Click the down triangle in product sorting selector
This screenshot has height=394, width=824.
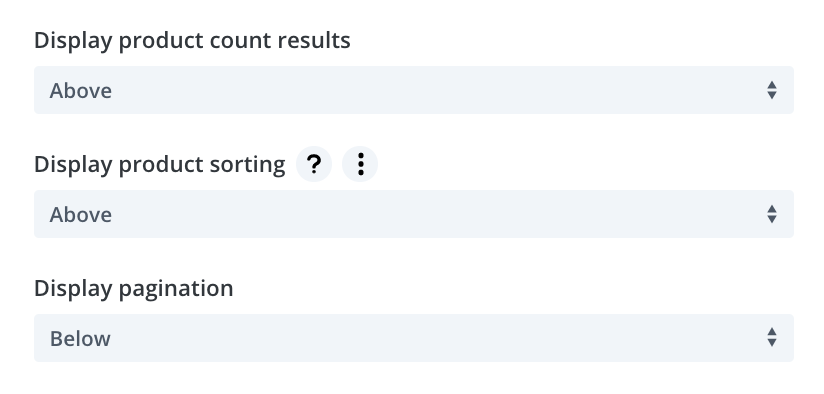click(771, 220)
